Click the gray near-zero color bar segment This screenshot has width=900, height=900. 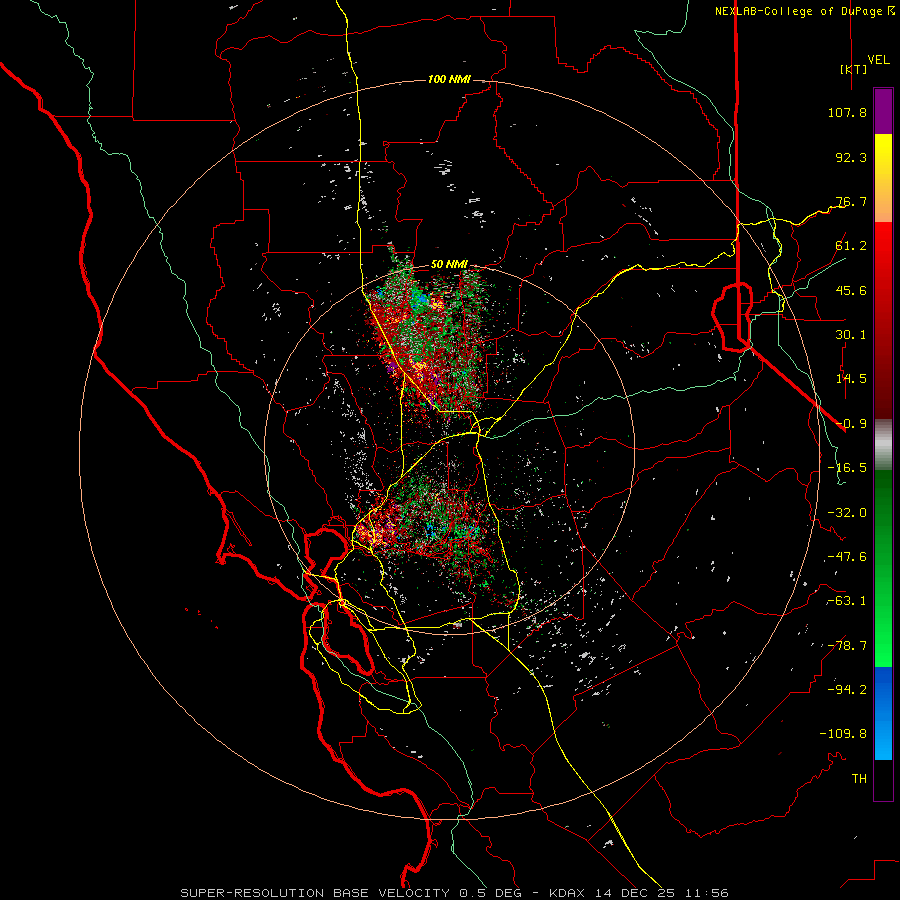883,444
